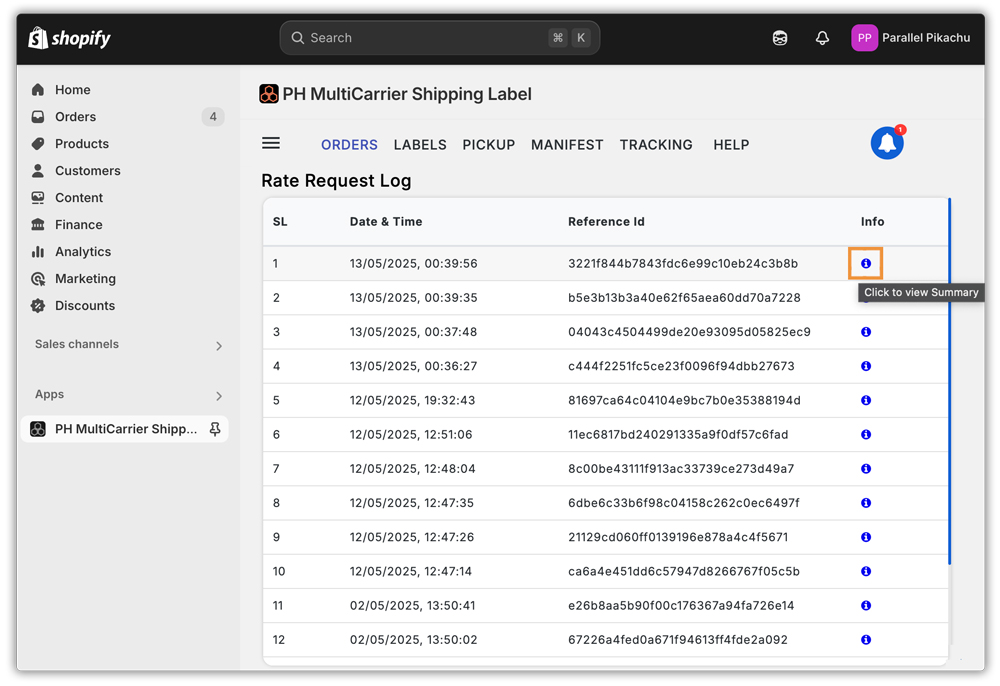
Task: Click reference 04043c4504499de20e93095d05825ec9
Action: (x=689, y=332)
